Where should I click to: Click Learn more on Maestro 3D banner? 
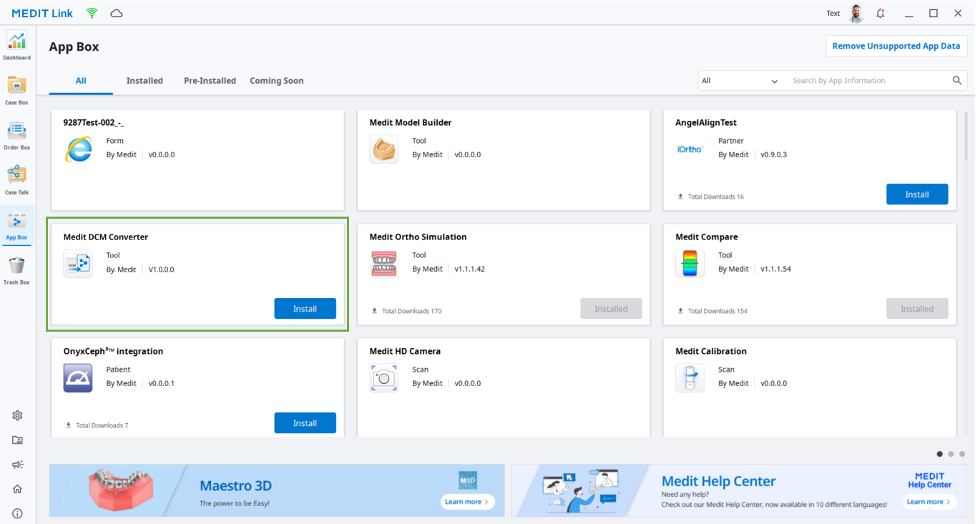coord(467,502)
